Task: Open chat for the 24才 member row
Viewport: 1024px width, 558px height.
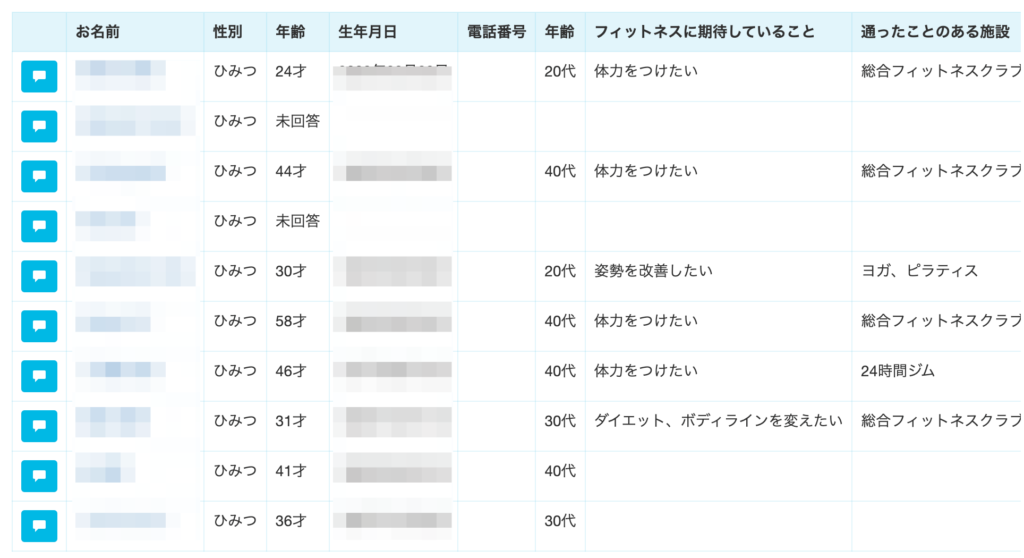Action: (x=39, y=76)
